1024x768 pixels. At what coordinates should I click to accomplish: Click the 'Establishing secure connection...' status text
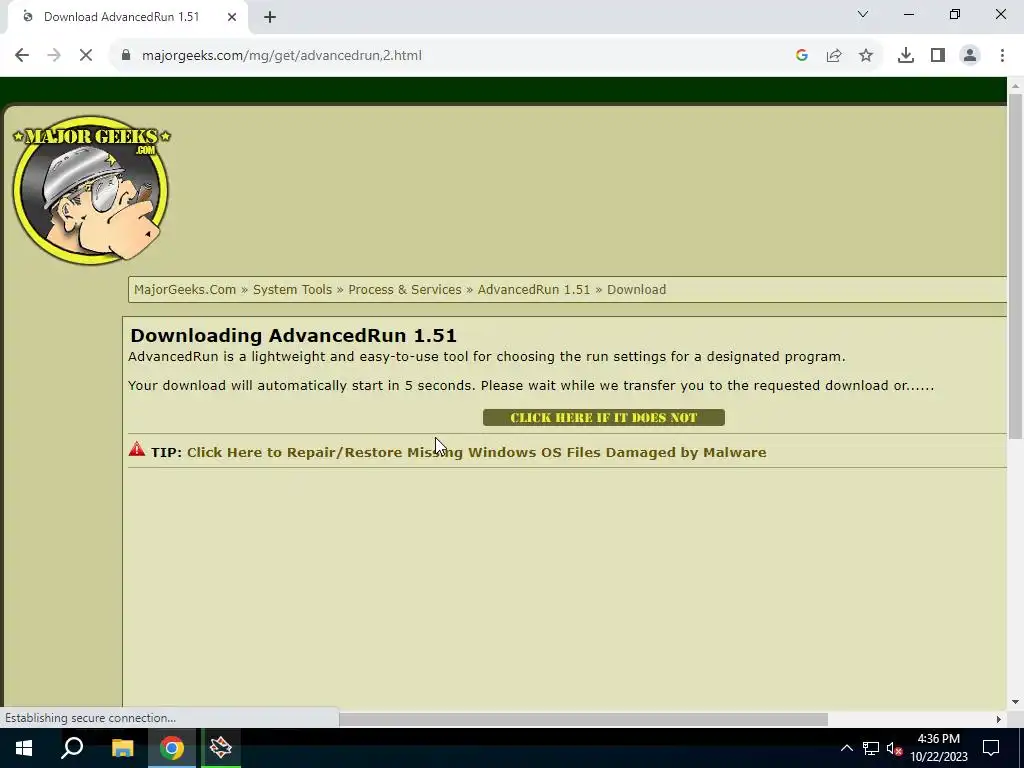point(90,718)
